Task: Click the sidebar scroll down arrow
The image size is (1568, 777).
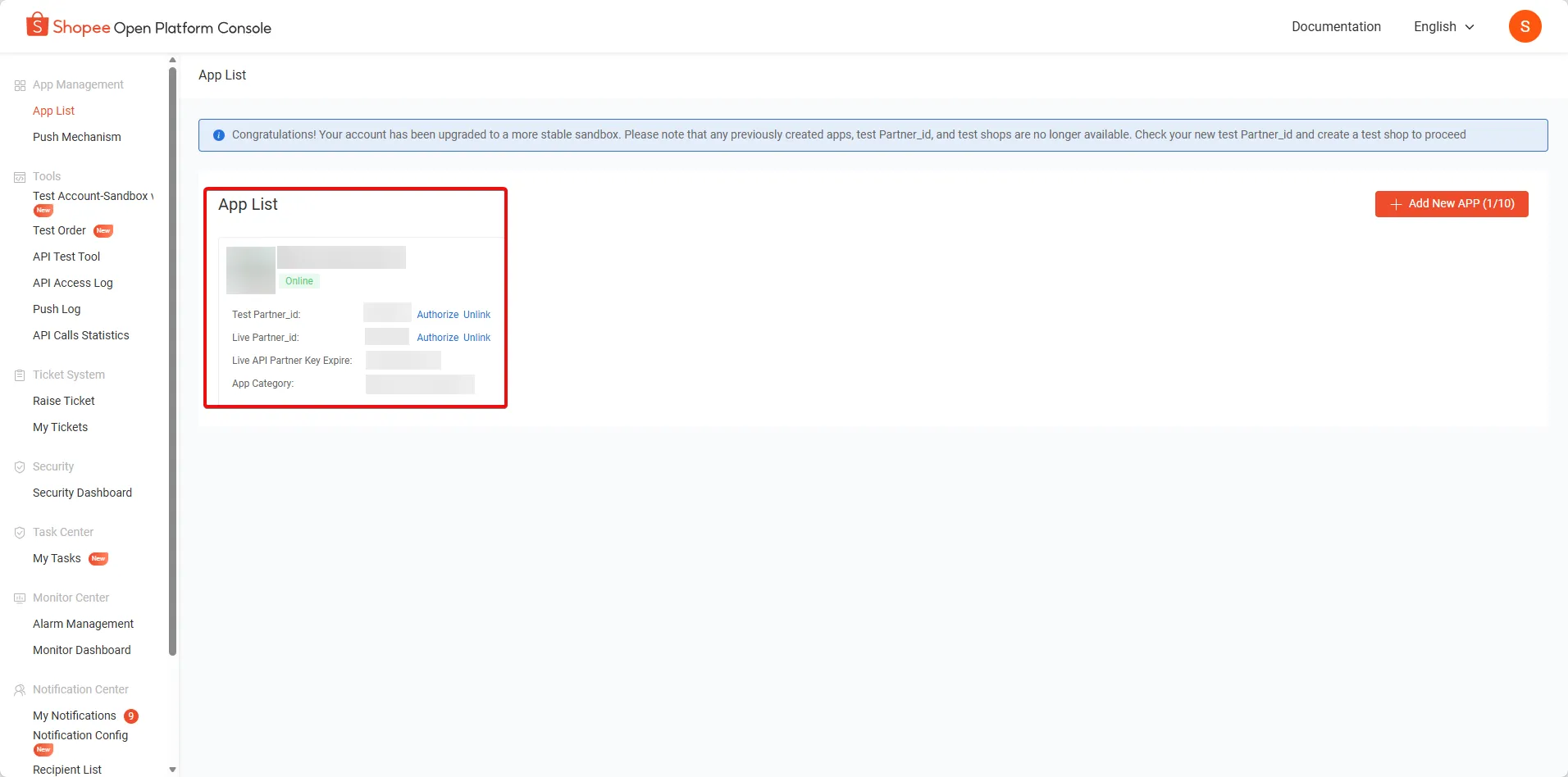Action: click(172, 770)
